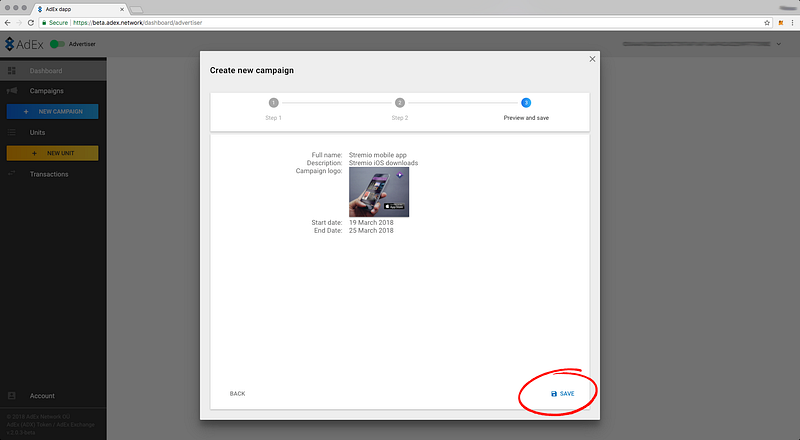Select Step 1 circle in stepper

click(273, 103)
